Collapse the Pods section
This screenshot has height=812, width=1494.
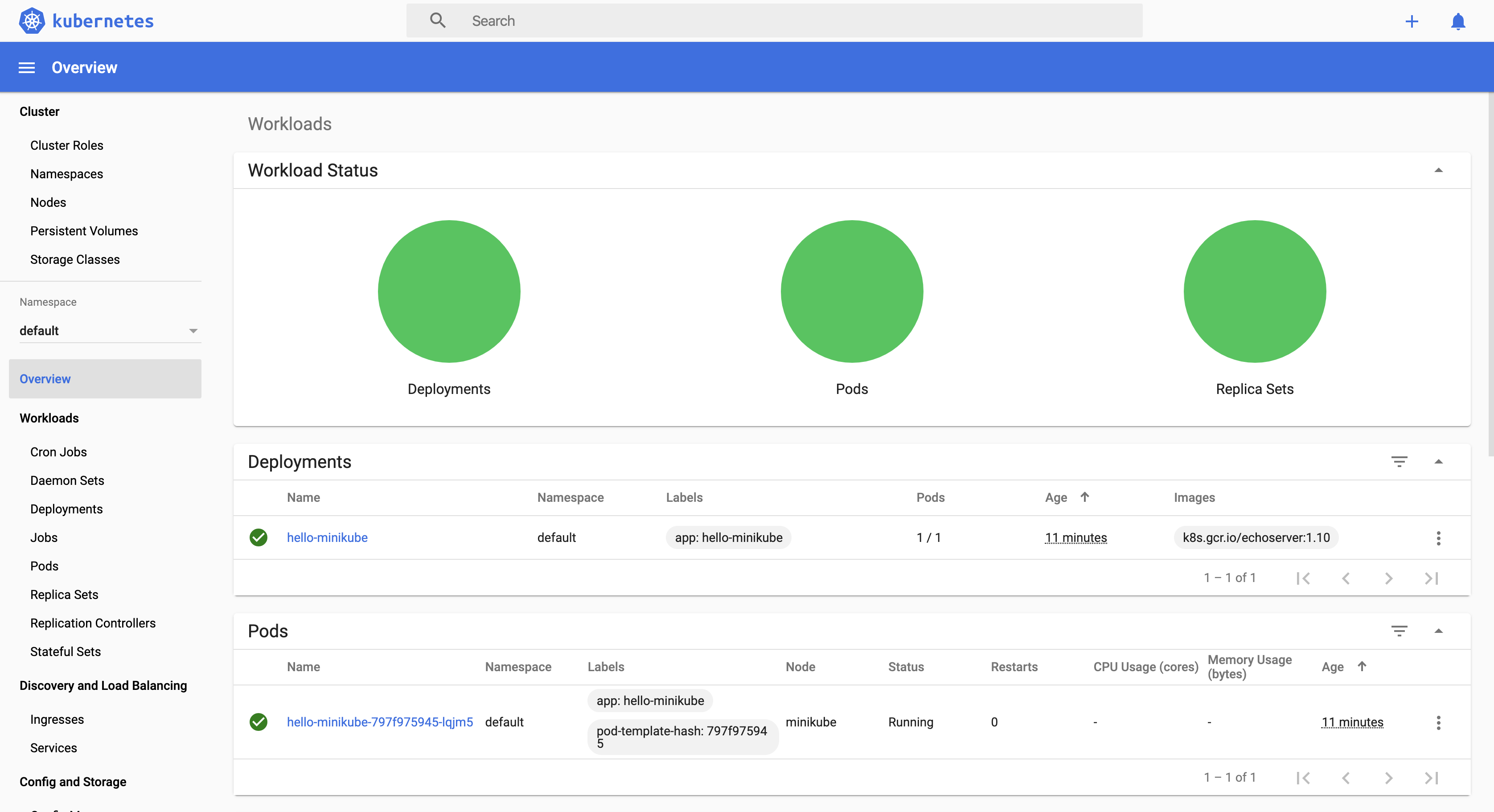point(1438,630)
